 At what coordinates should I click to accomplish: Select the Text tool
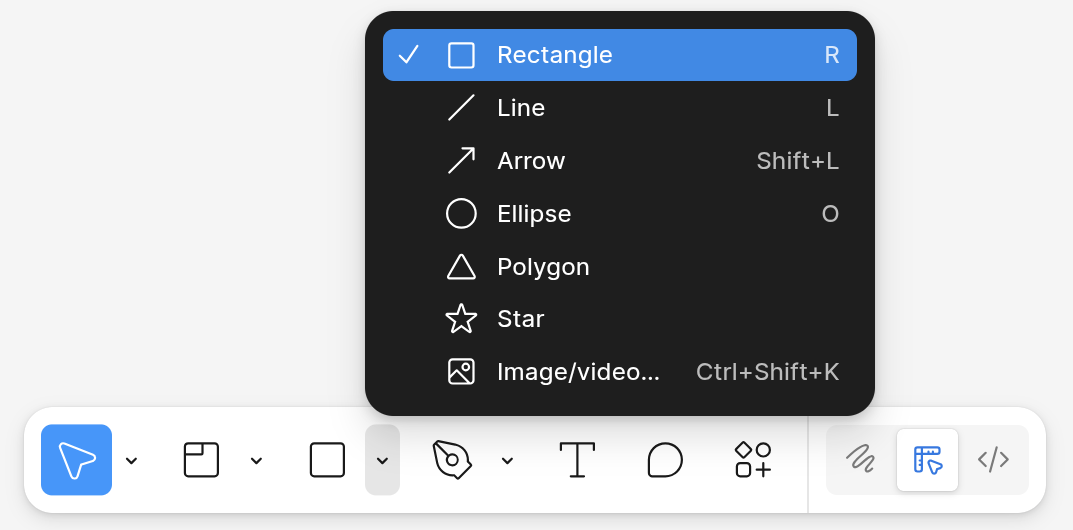click(577, 460)
